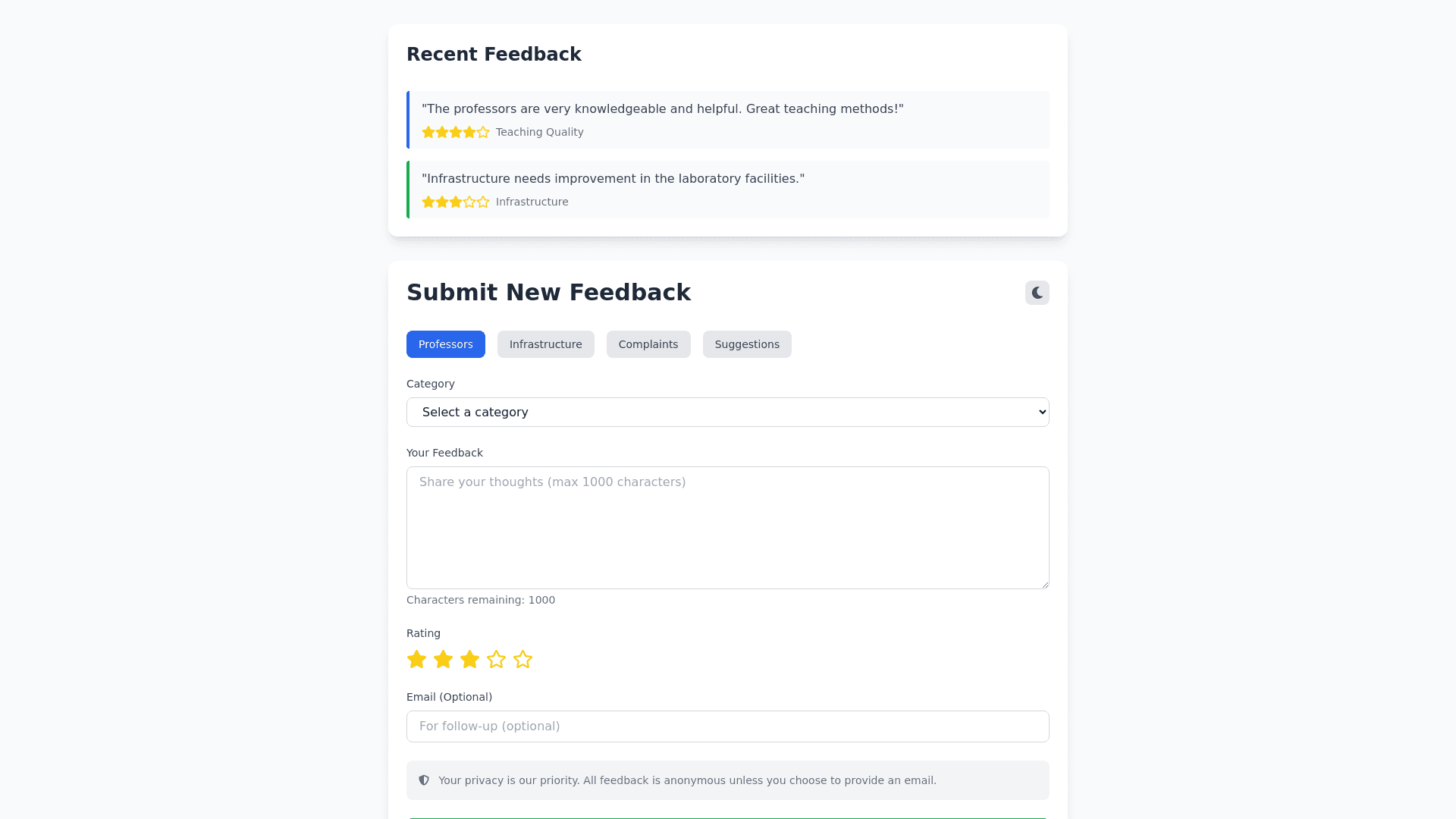This screenshot has height=819, width=1456.
Task: Set rating to one star
Action: (416, 660)
